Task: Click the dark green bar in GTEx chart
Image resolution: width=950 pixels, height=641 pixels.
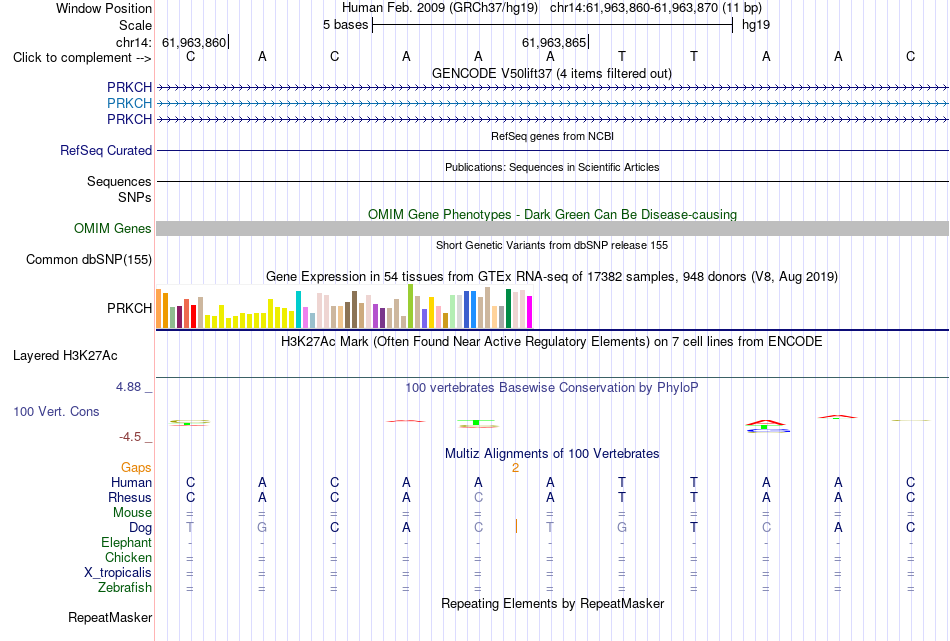Action: 508,309
